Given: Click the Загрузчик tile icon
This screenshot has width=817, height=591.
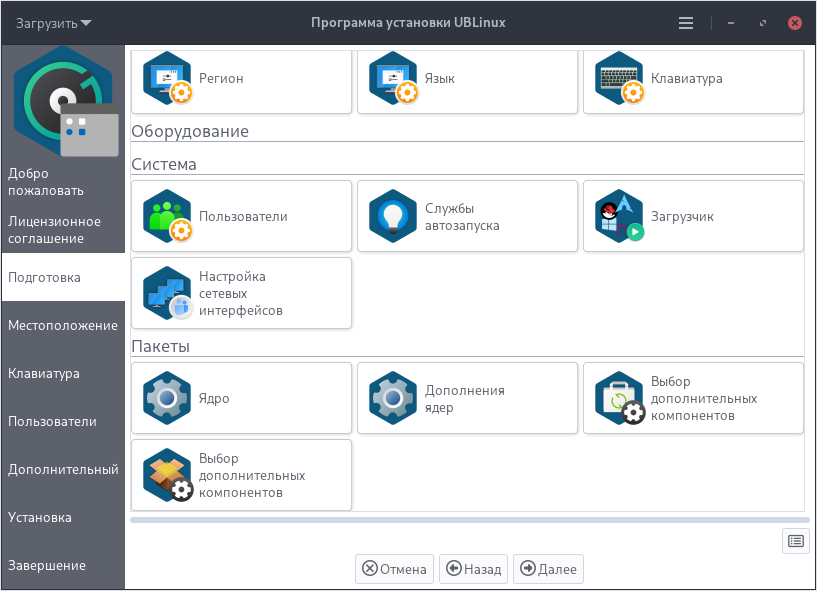Looking at the screenshot, I should pos(619,216).
